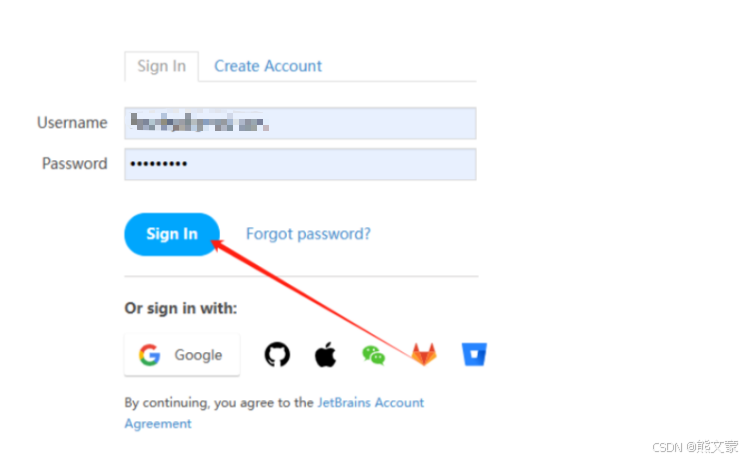Open the Forgot password? link
Screen dimensions: 749x460
pyautogui.click(x=308, y=234)
